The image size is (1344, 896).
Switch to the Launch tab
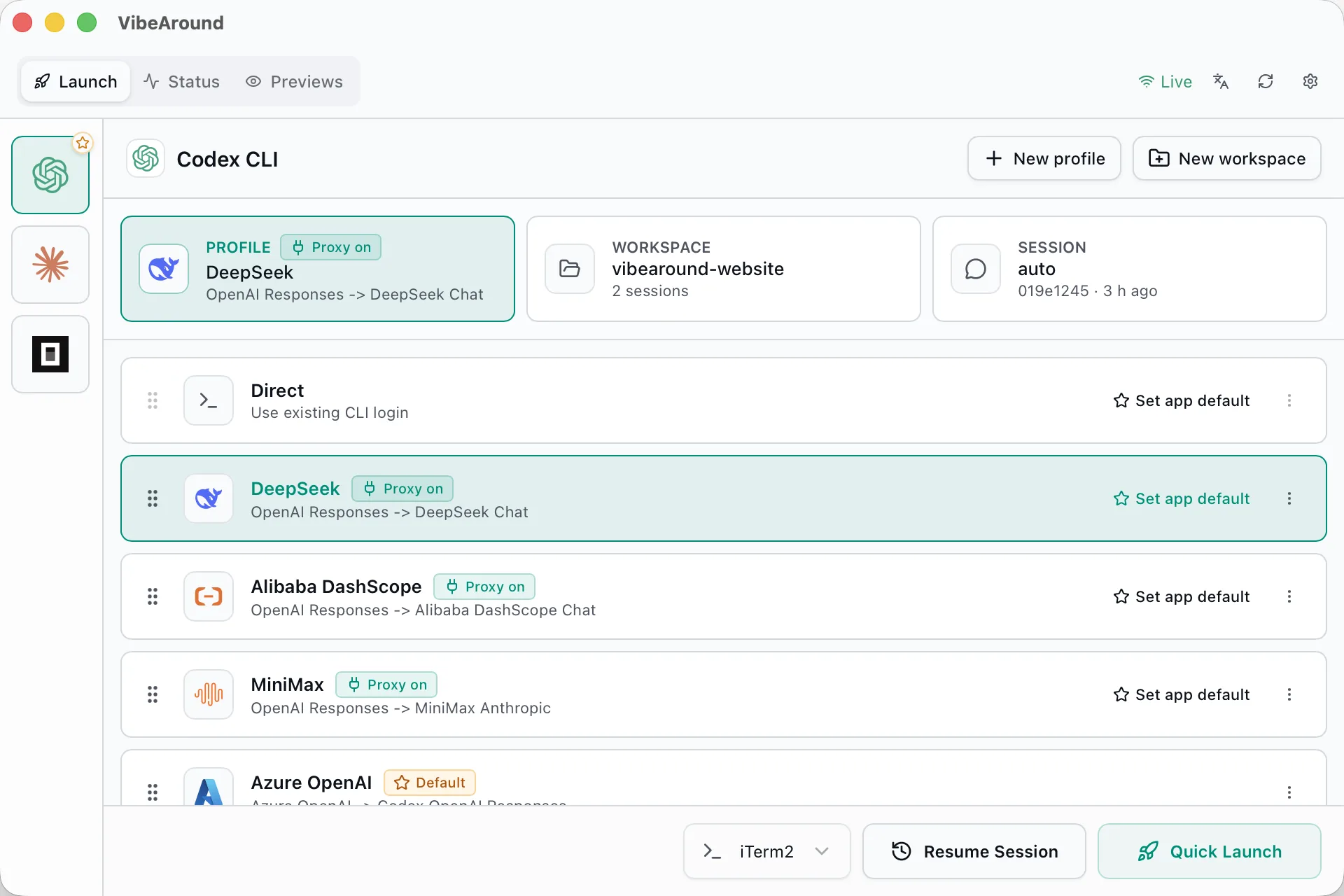(x=76, y=82)
